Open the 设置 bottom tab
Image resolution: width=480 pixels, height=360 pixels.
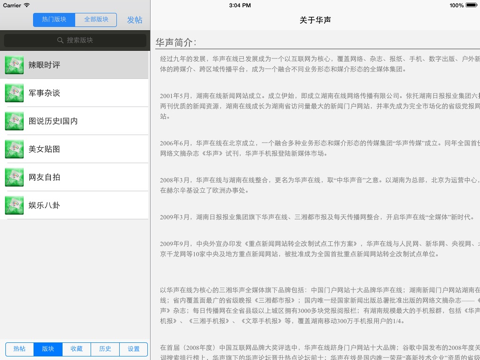coord(133,349)
